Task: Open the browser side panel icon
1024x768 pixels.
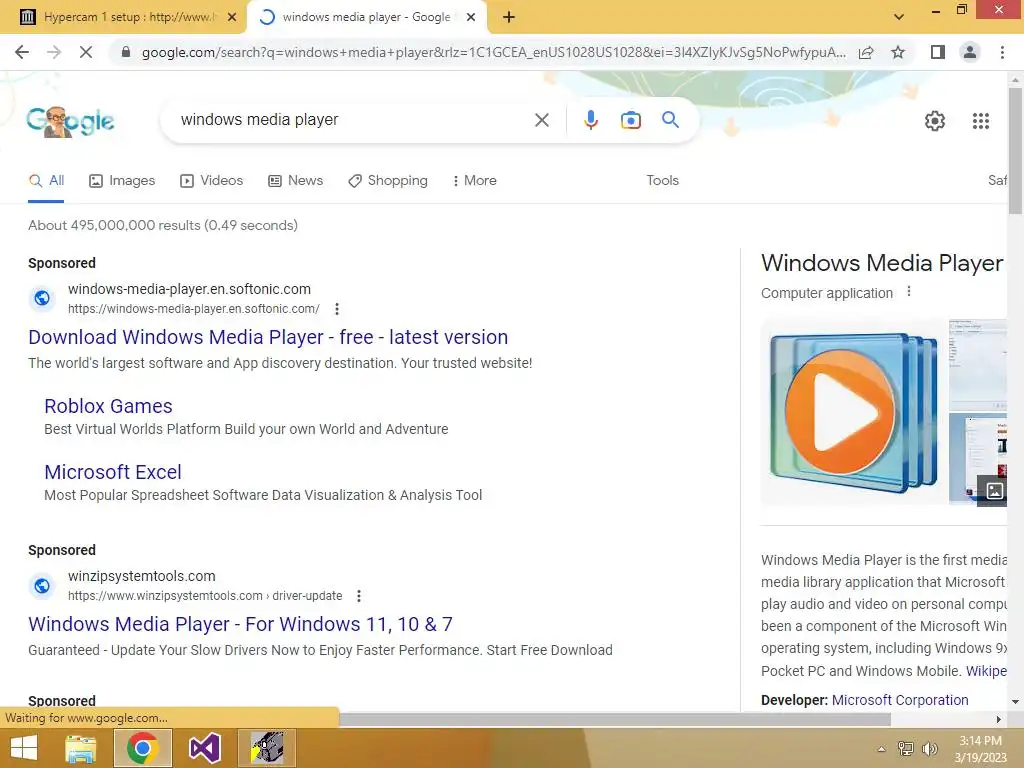Action: tap(938, 52)
